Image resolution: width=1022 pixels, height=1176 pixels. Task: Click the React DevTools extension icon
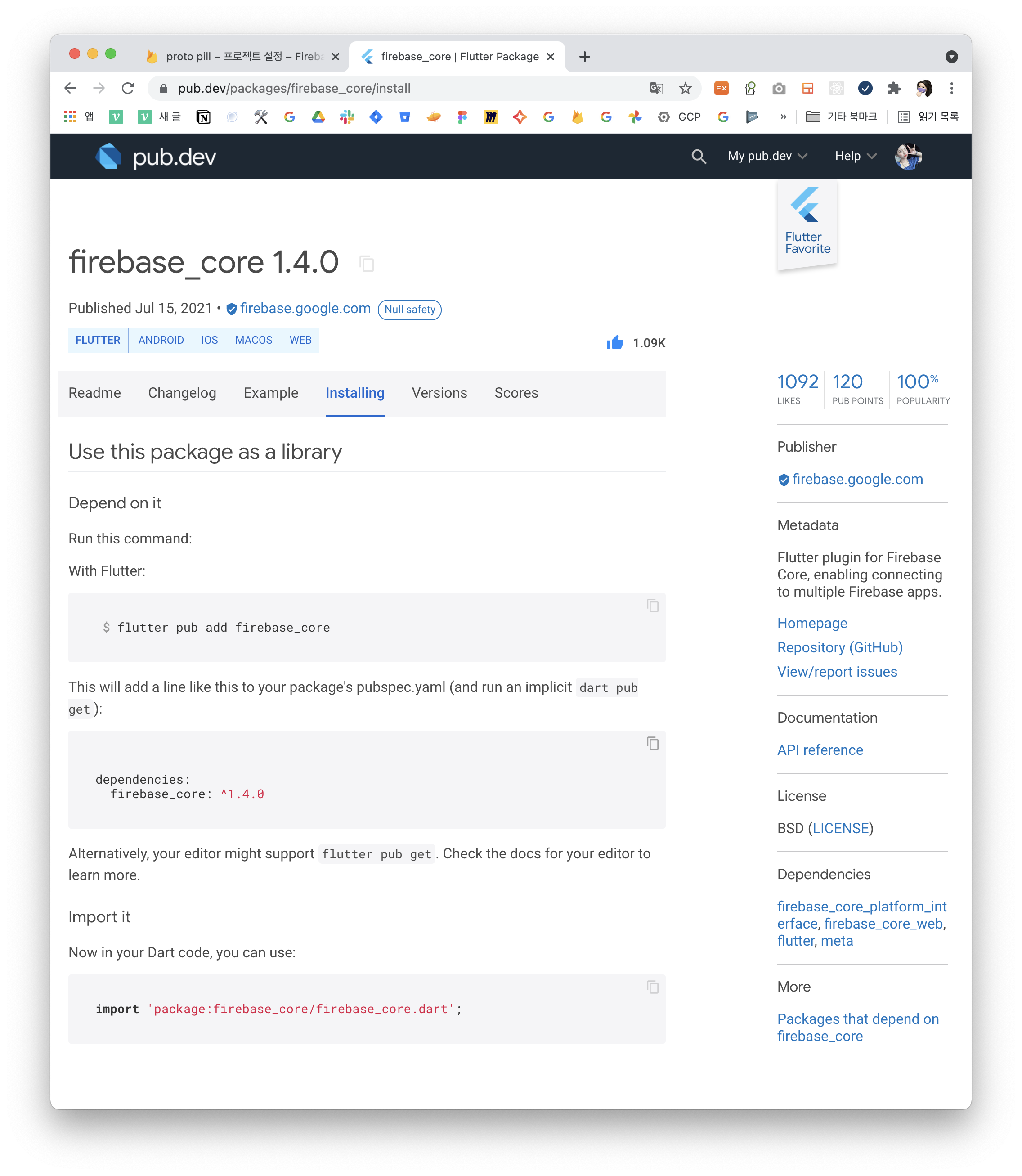(x=837, y=88)
